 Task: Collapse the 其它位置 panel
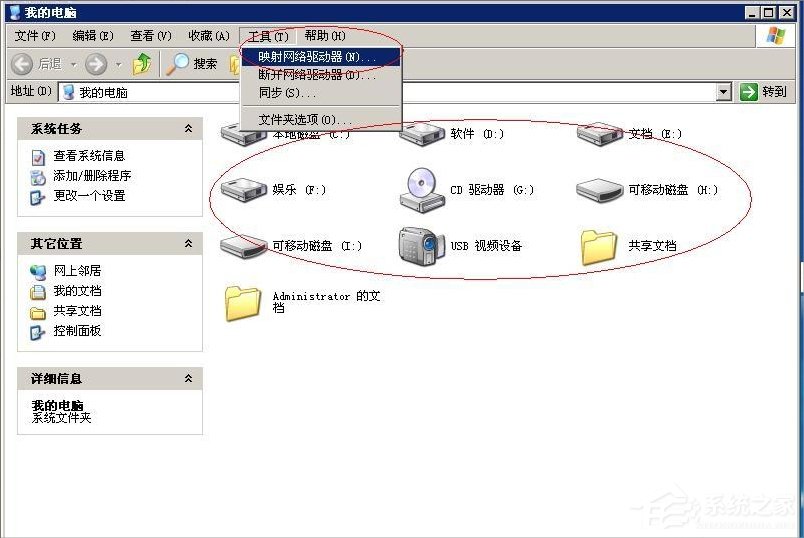[x=188, y=244]
